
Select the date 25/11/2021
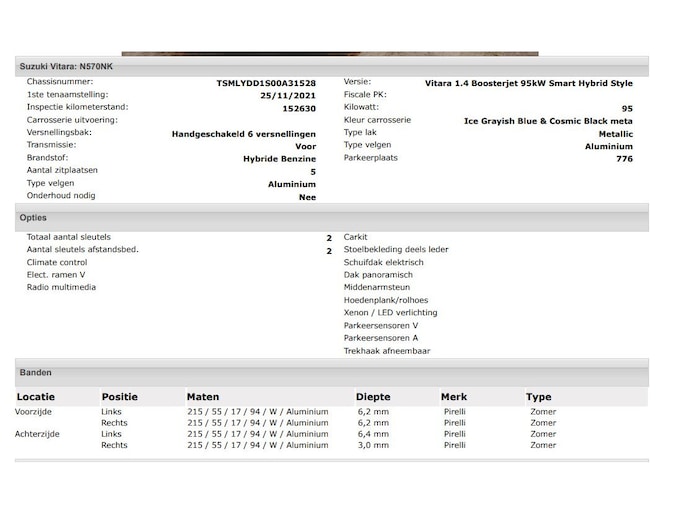(x=288, y=95)
